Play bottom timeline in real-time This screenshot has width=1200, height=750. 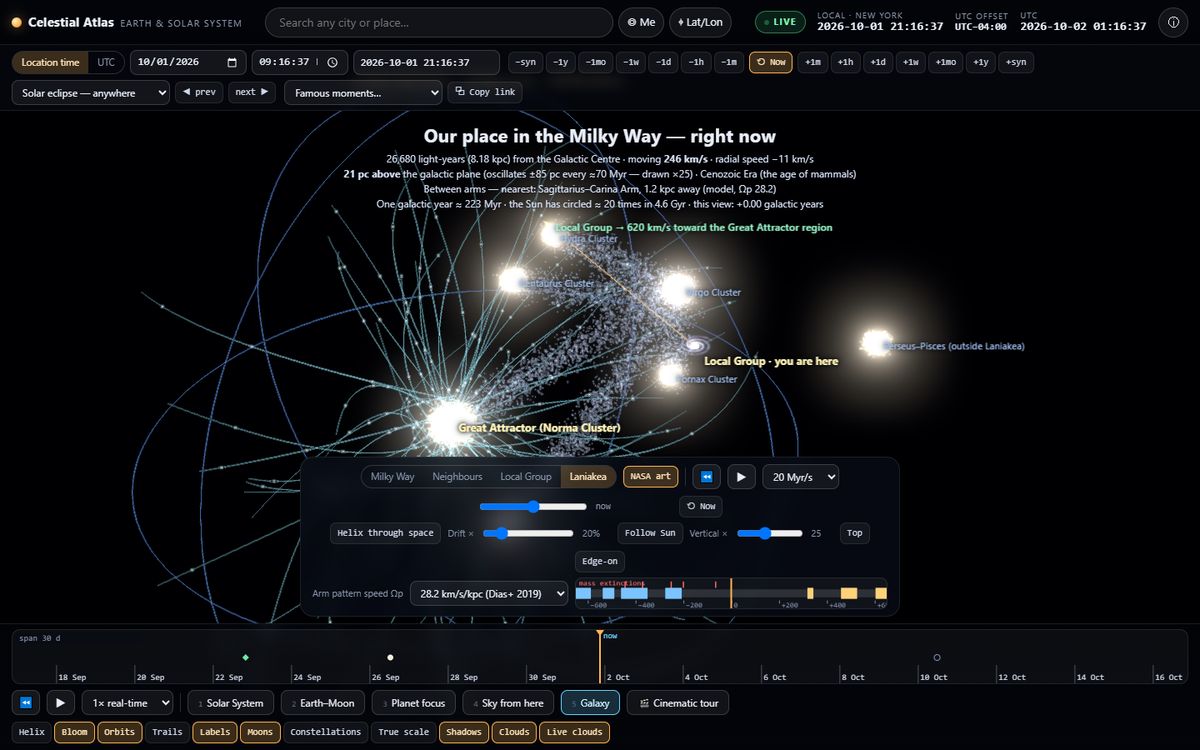click(x=60, y=703)
